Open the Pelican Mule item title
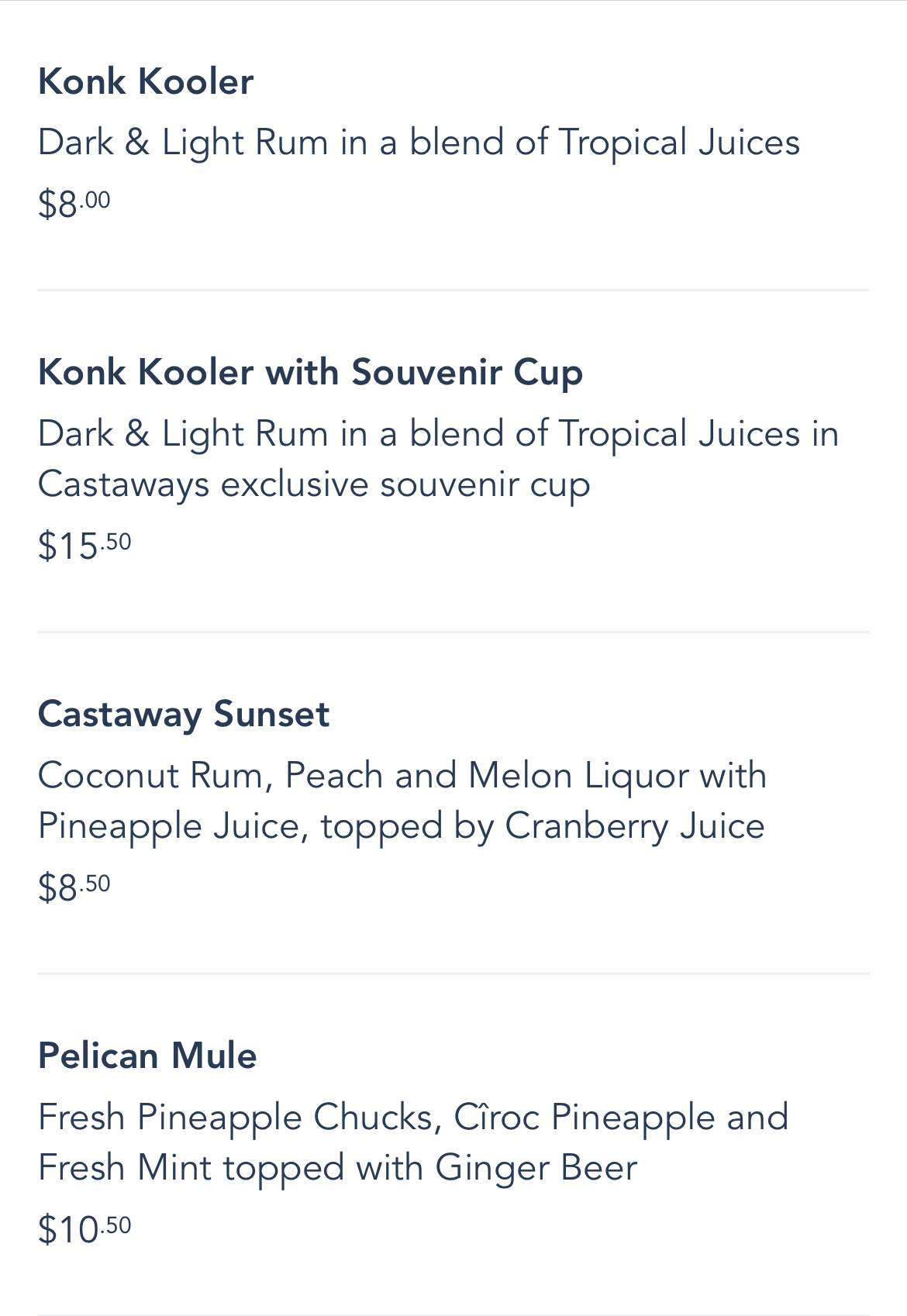The image size is (907, 1316). click(147, 1056)
